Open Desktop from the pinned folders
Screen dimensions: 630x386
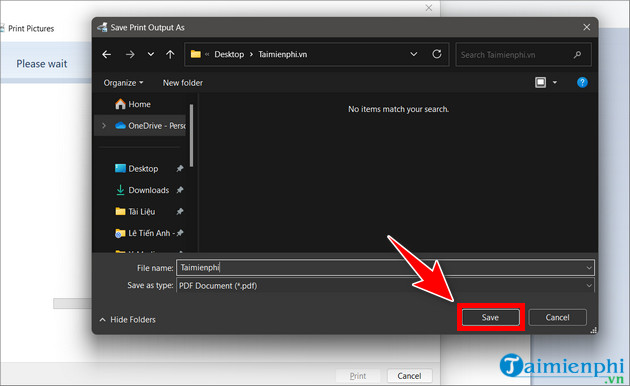tap(143, 169)
